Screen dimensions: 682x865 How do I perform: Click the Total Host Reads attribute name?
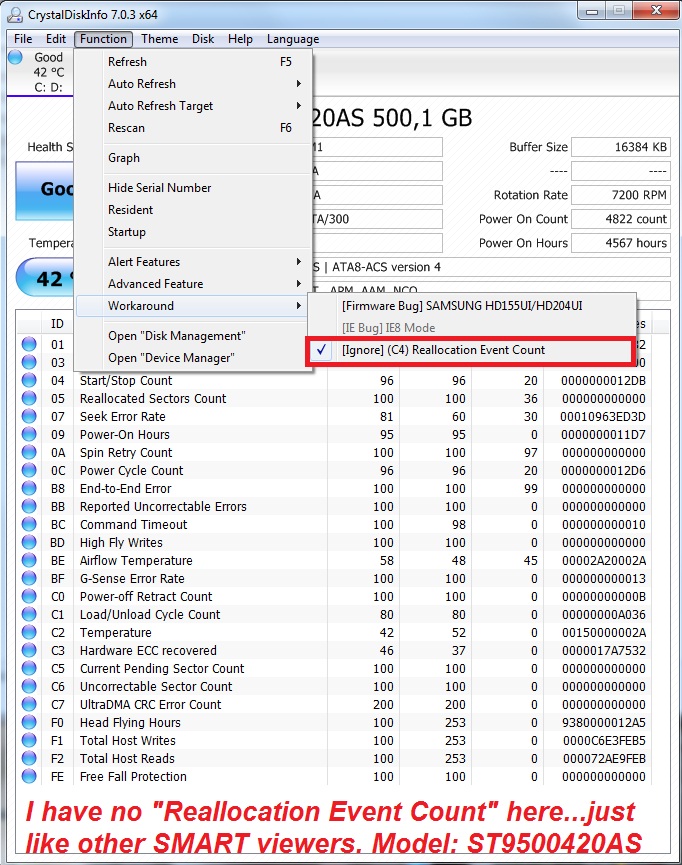pos(127,759)
